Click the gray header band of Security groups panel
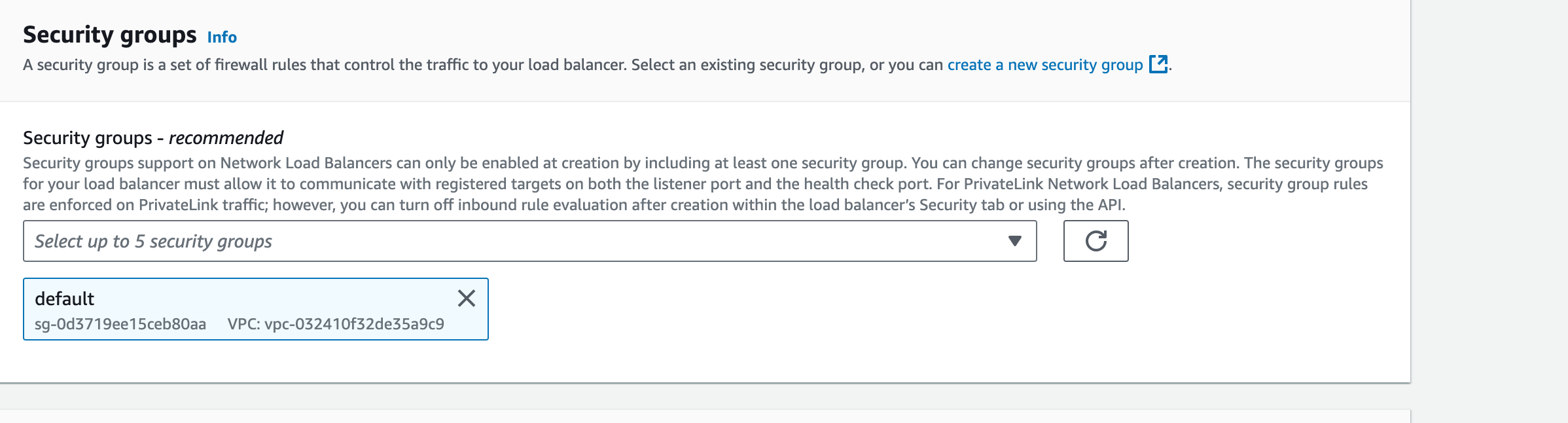The height and width of the screenshot is (423, 1568). 705,50
